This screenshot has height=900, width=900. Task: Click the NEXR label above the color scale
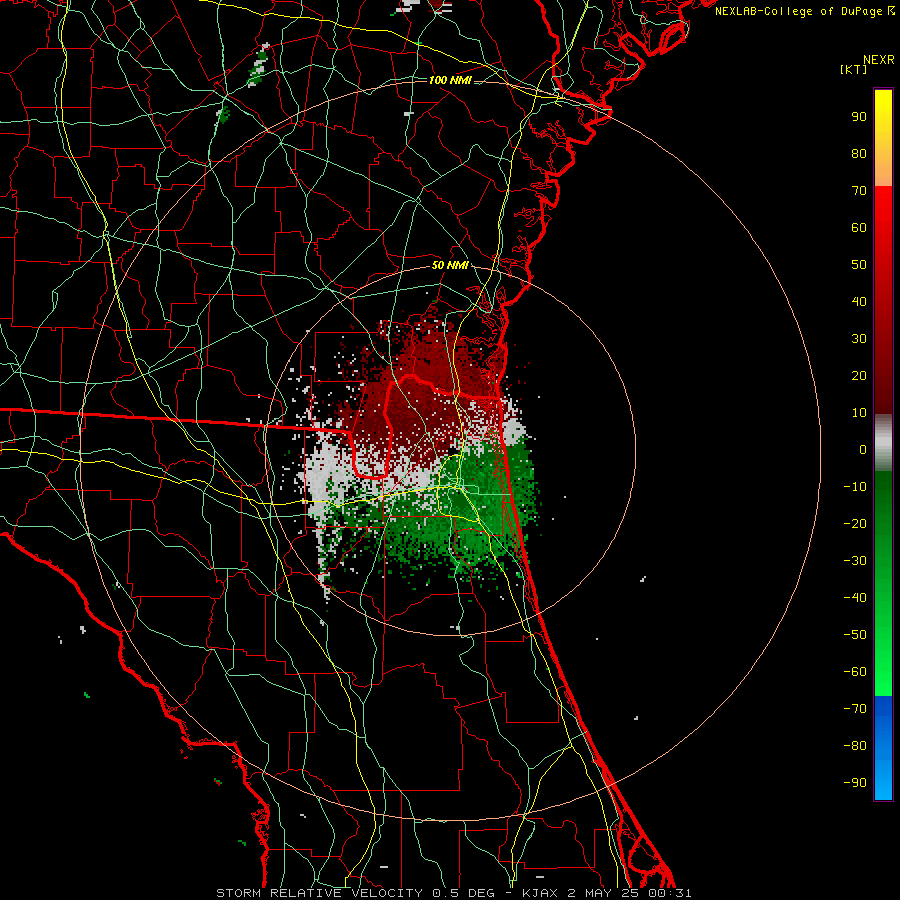coord(878,60)
